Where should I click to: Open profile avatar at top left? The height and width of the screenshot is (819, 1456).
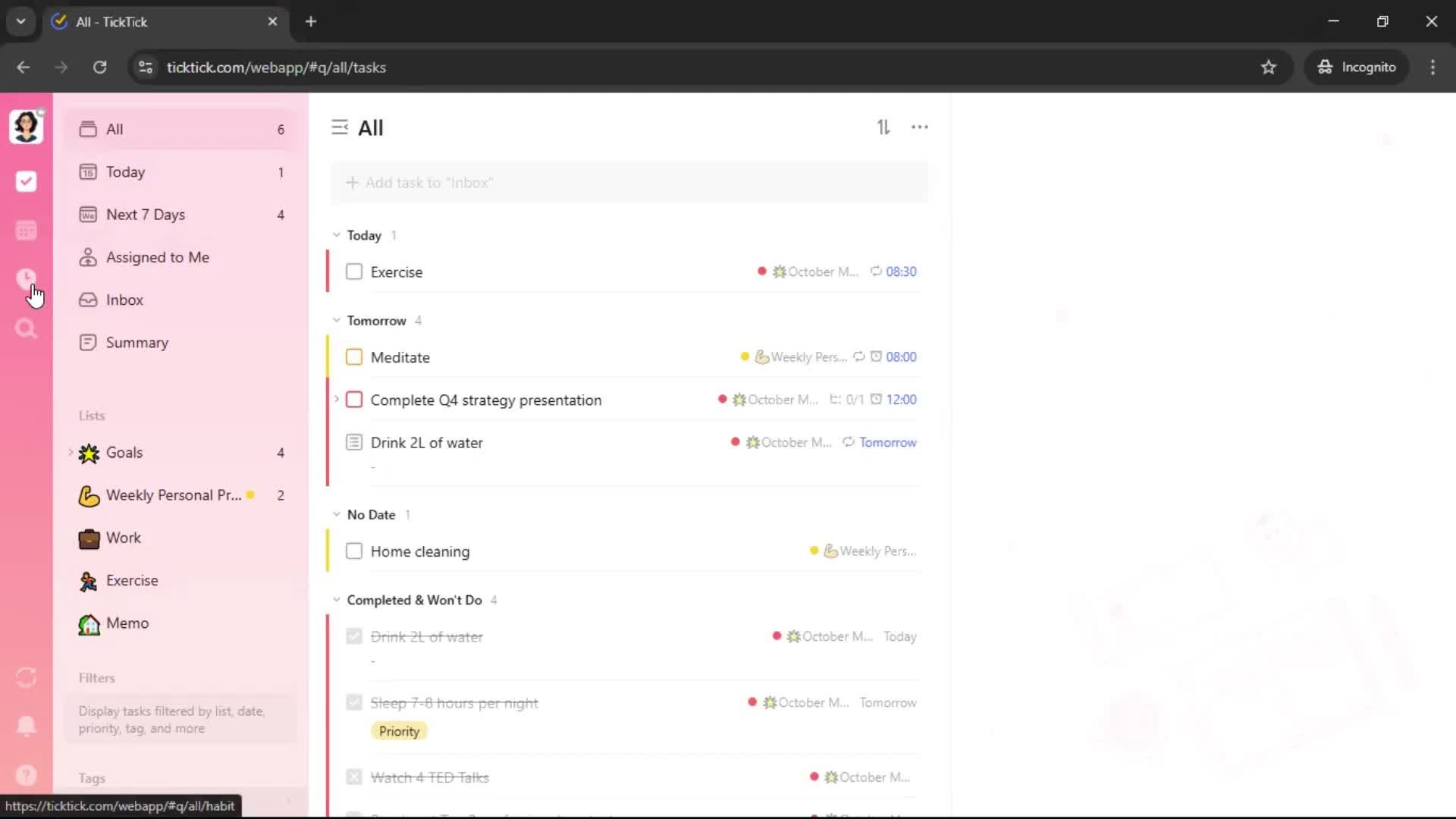[26, 126]
